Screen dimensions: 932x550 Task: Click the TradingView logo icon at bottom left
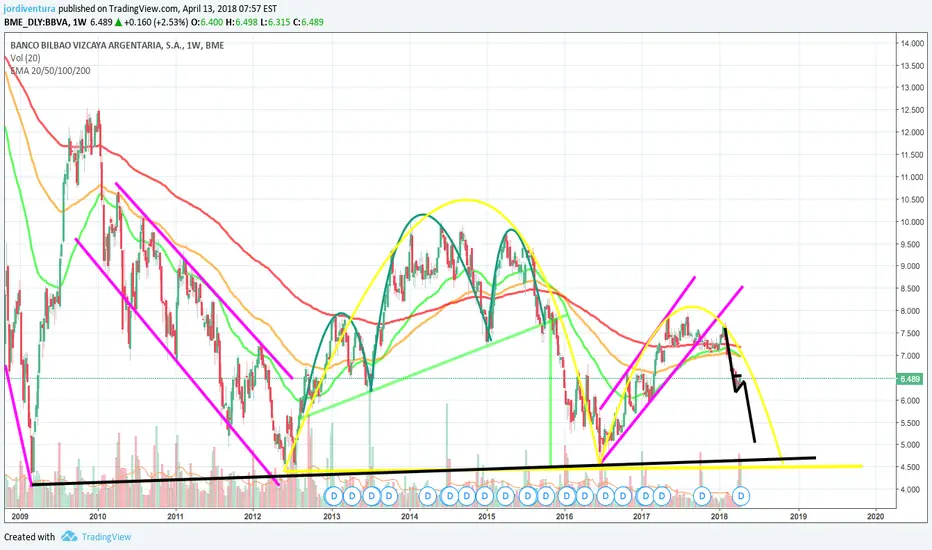69,536
